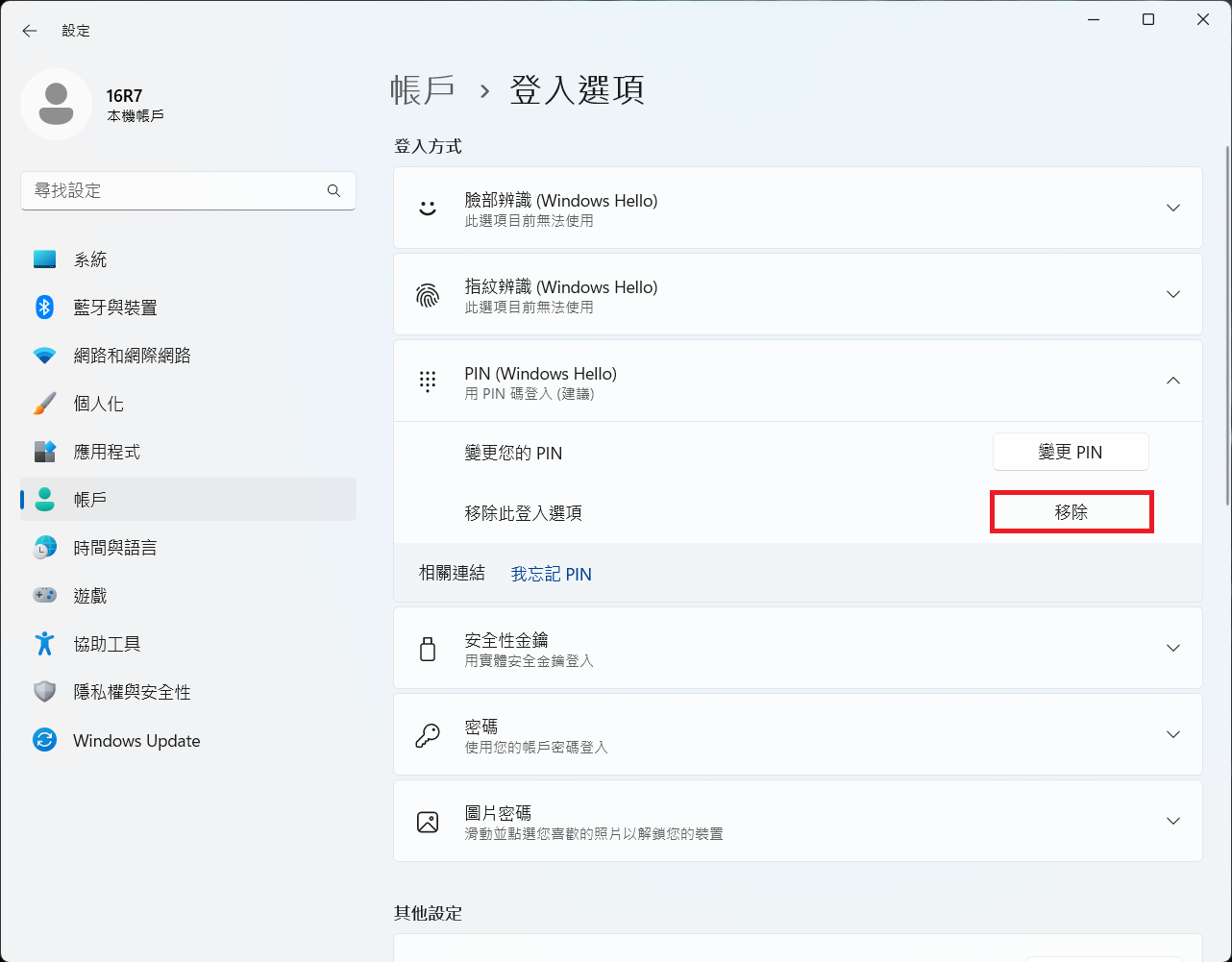Click the Wi-Fi icon for 網路和網際網路
This screenshot has height=962, width=1232.
click(44, 356)
